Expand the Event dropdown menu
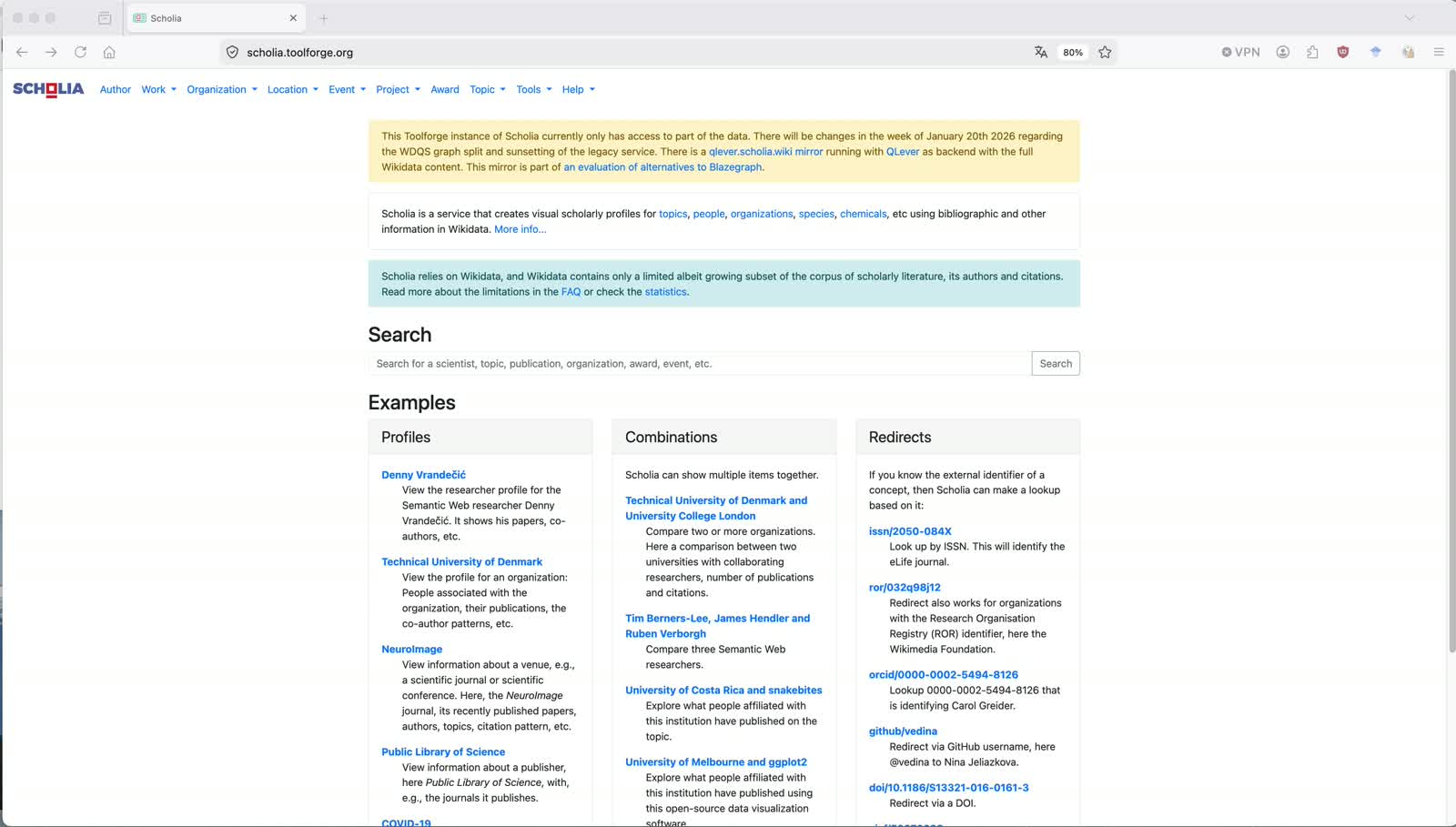The height and width of the screenshot is (827, 1456). [348, 89]
